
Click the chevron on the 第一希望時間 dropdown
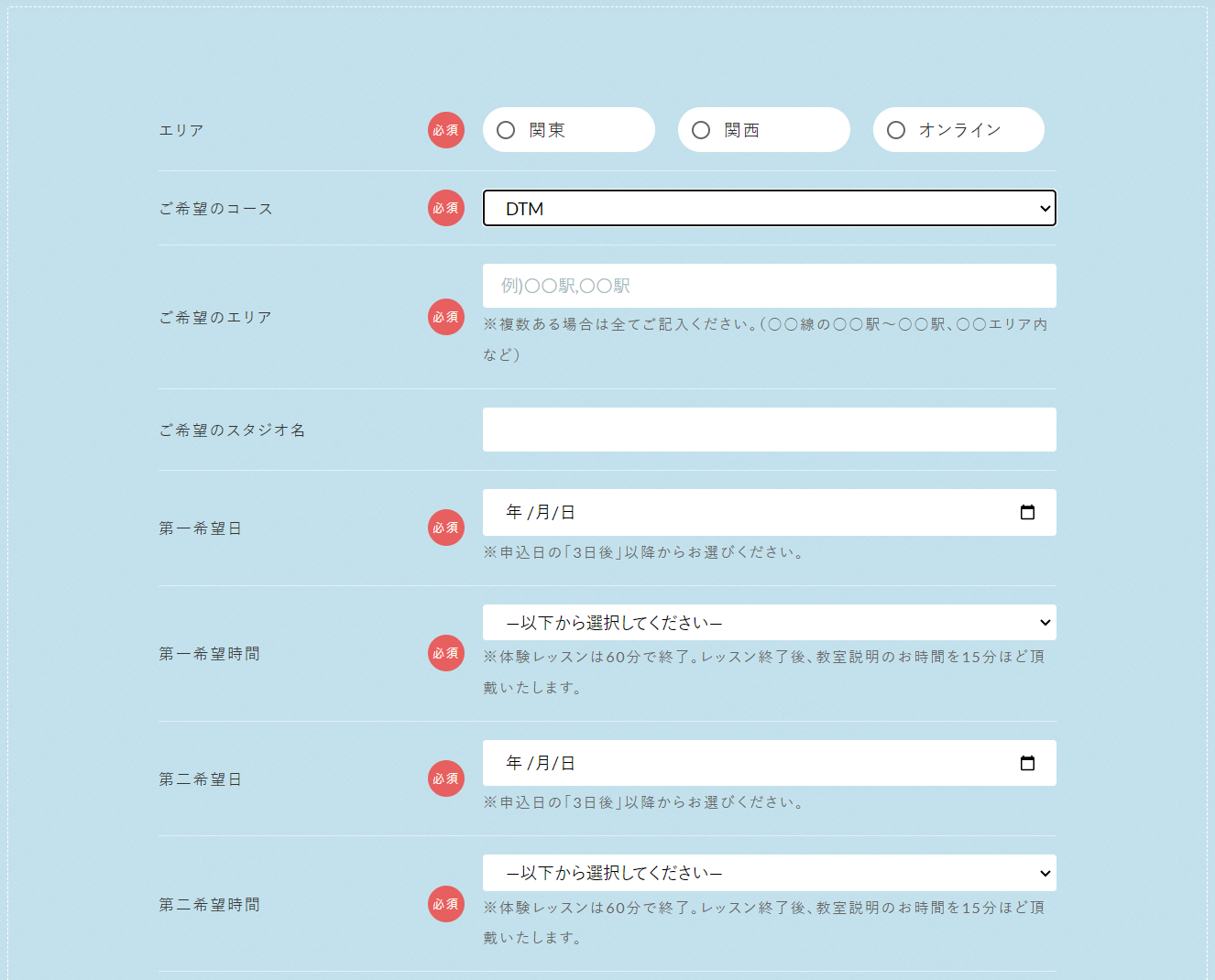(1045, 622)
